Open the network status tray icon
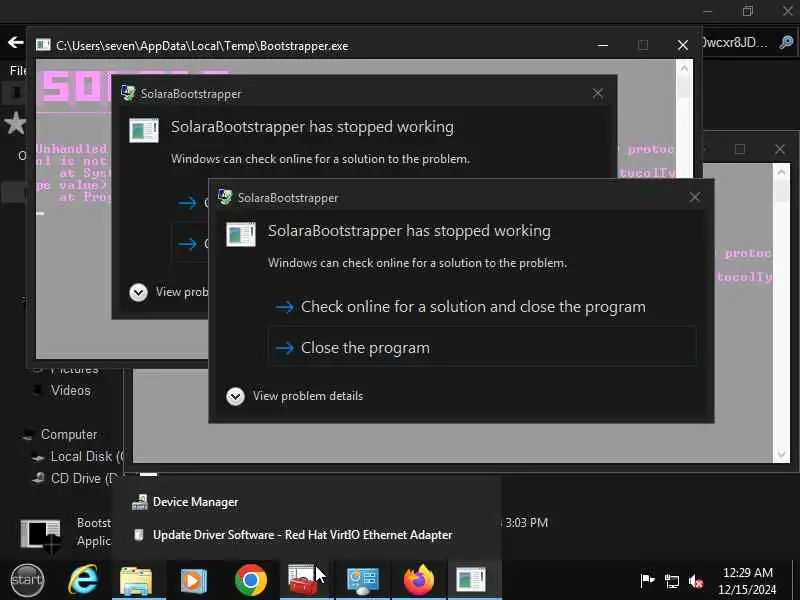Viewport: 800px width, 600px height. pos(671,581)
